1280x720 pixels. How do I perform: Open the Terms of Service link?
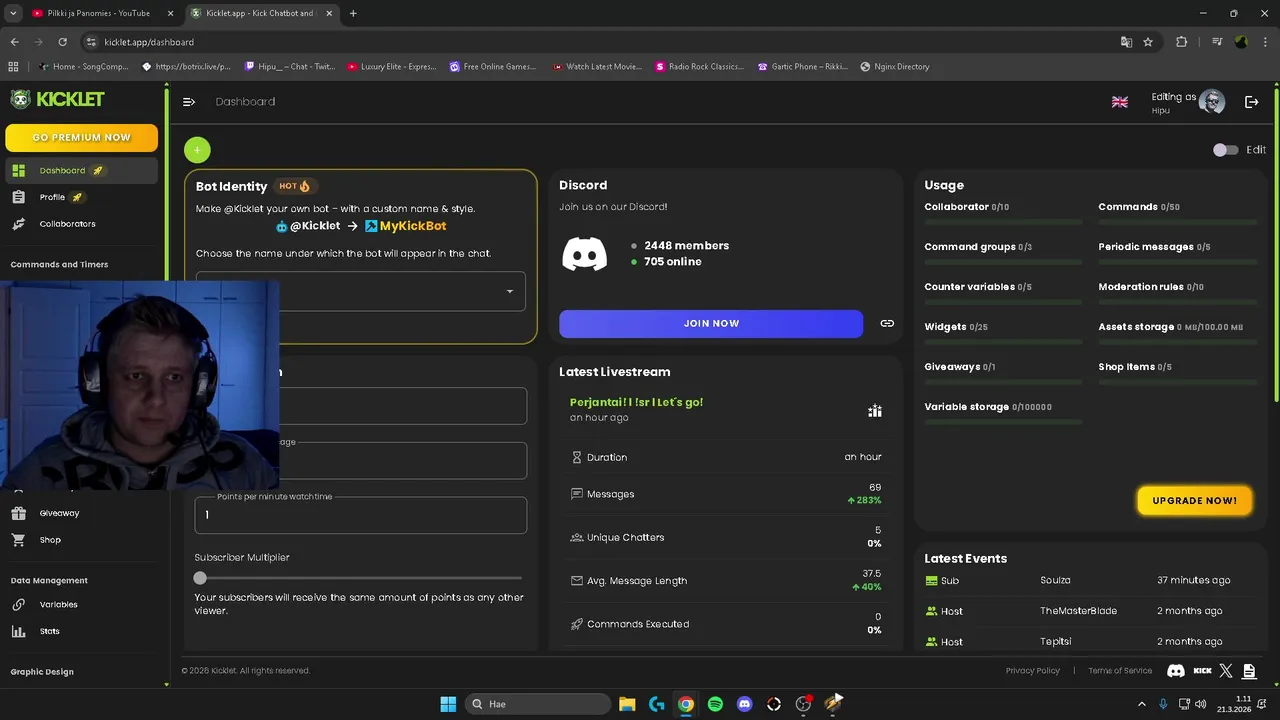pyautogui.click(x=1120, y=671)
